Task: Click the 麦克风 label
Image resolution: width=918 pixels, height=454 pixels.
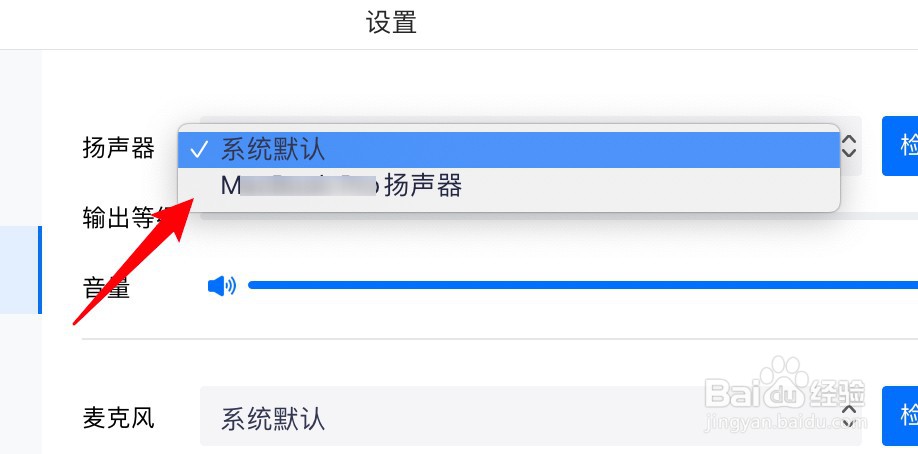Action: [x=119, y=418]
